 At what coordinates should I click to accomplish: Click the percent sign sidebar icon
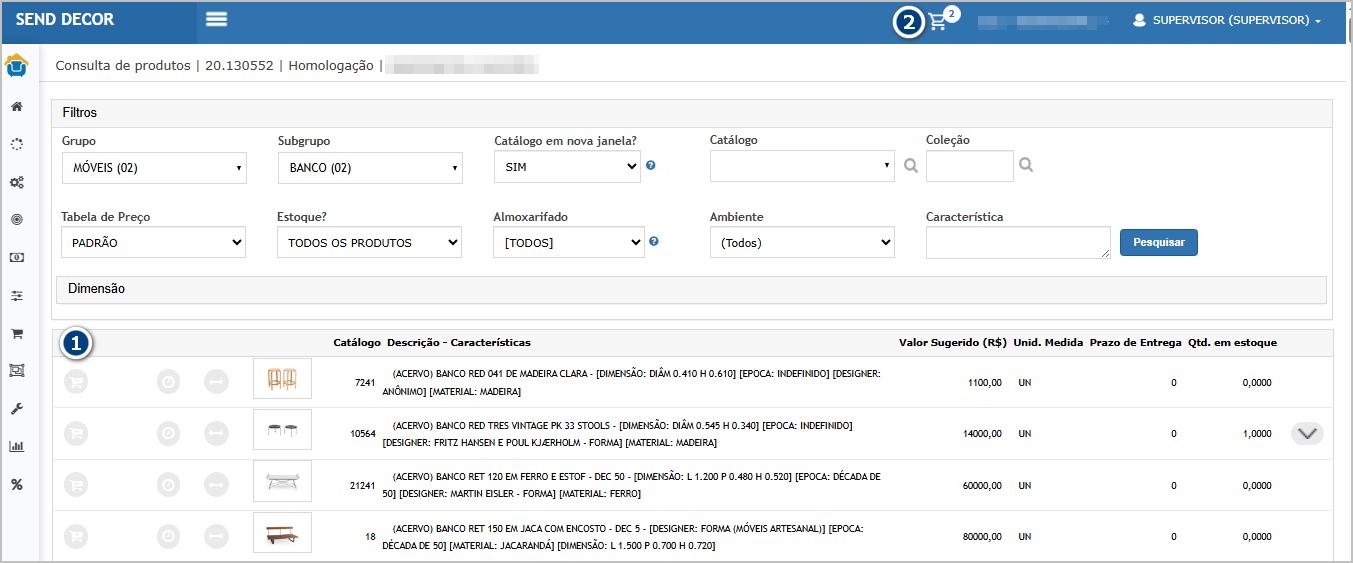click(x=17, y=484)
